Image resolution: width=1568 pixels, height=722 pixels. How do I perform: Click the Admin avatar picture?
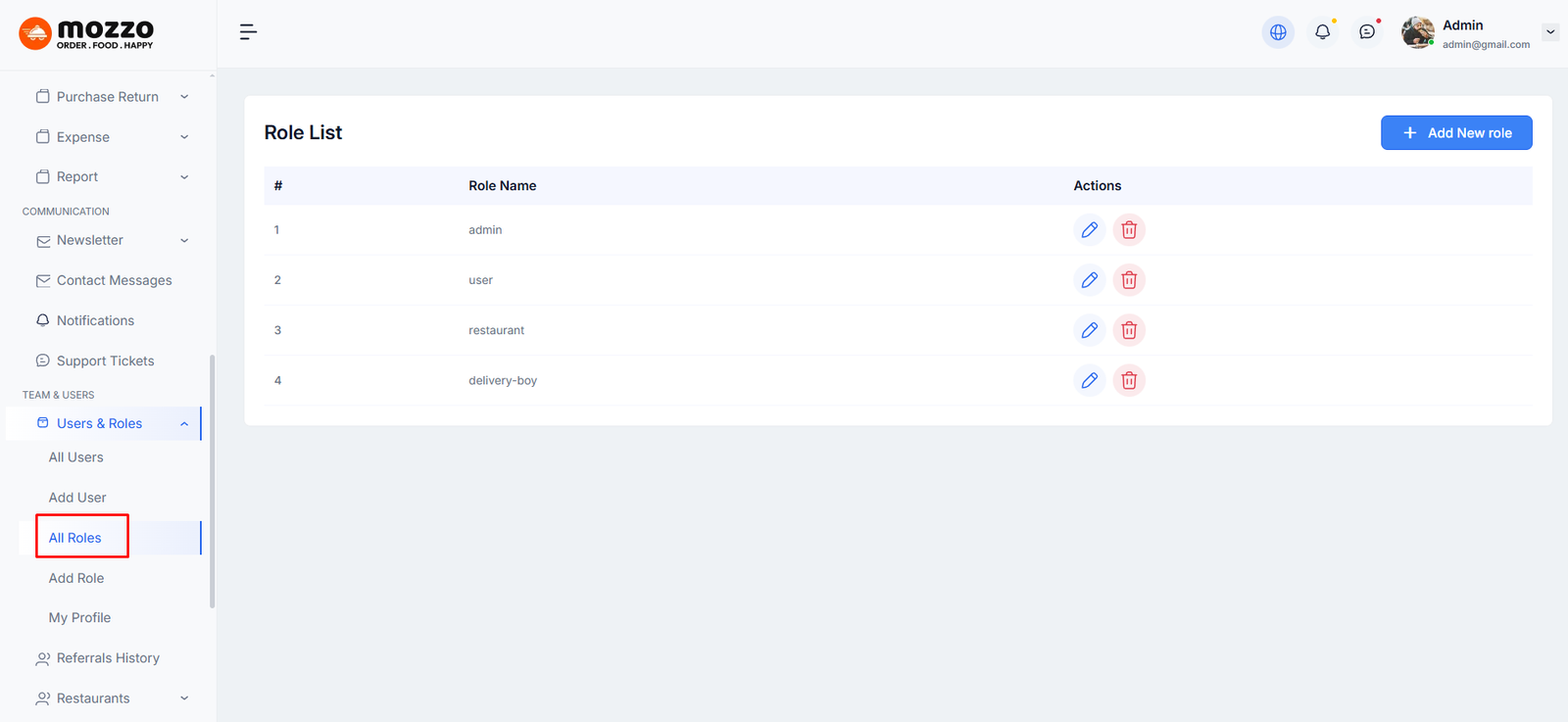[1417, 32]
